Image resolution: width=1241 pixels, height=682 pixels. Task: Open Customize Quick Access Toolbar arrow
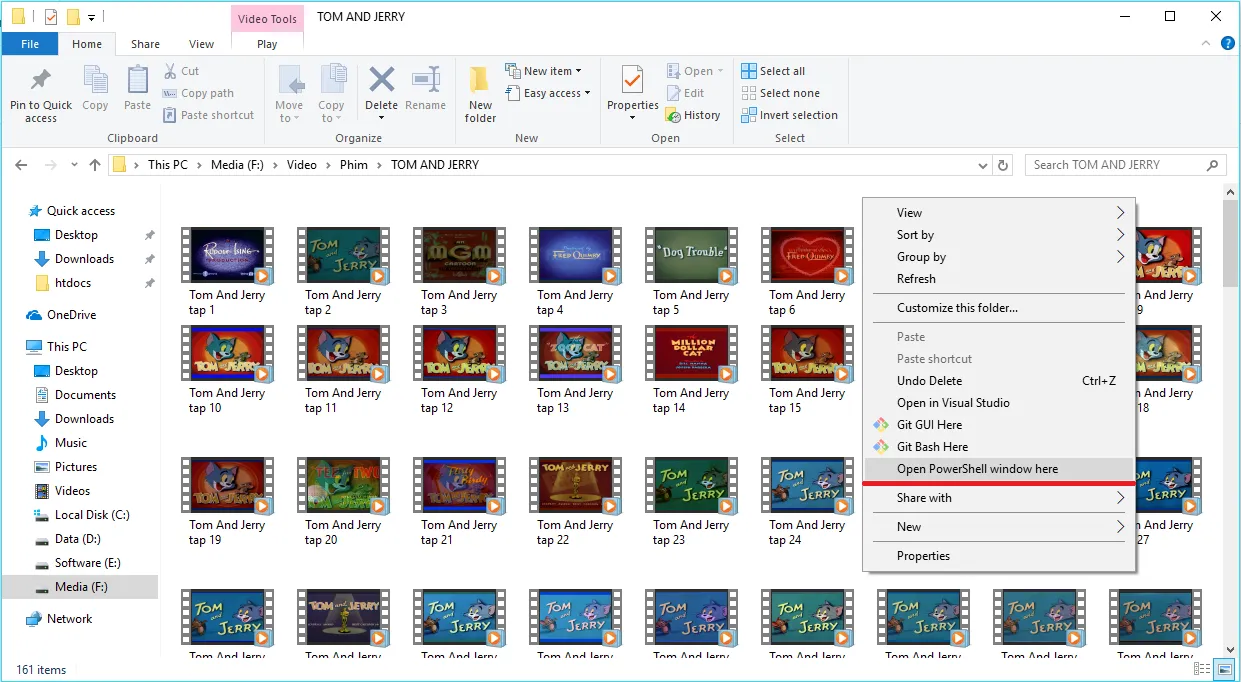[91, 17]
